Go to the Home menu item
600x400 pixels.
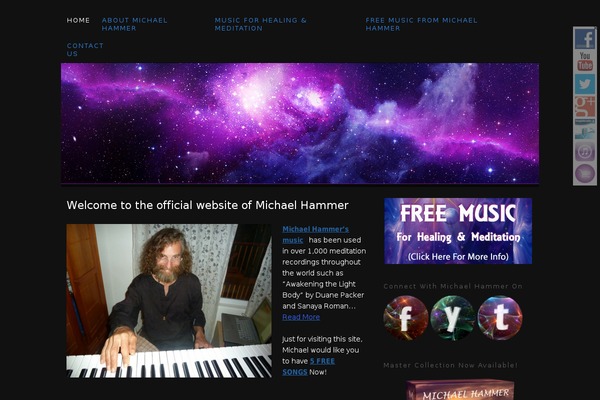click(x=78, y=20)
